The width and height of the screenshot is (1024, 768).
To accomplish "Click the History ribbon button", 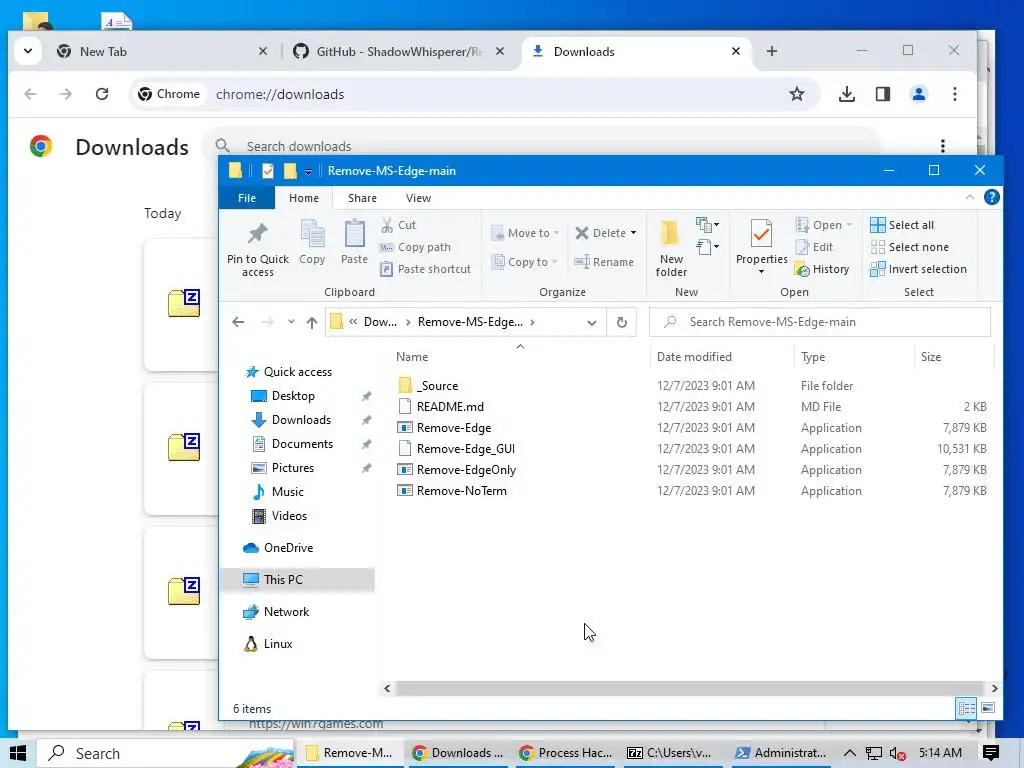I will [822, 269].
